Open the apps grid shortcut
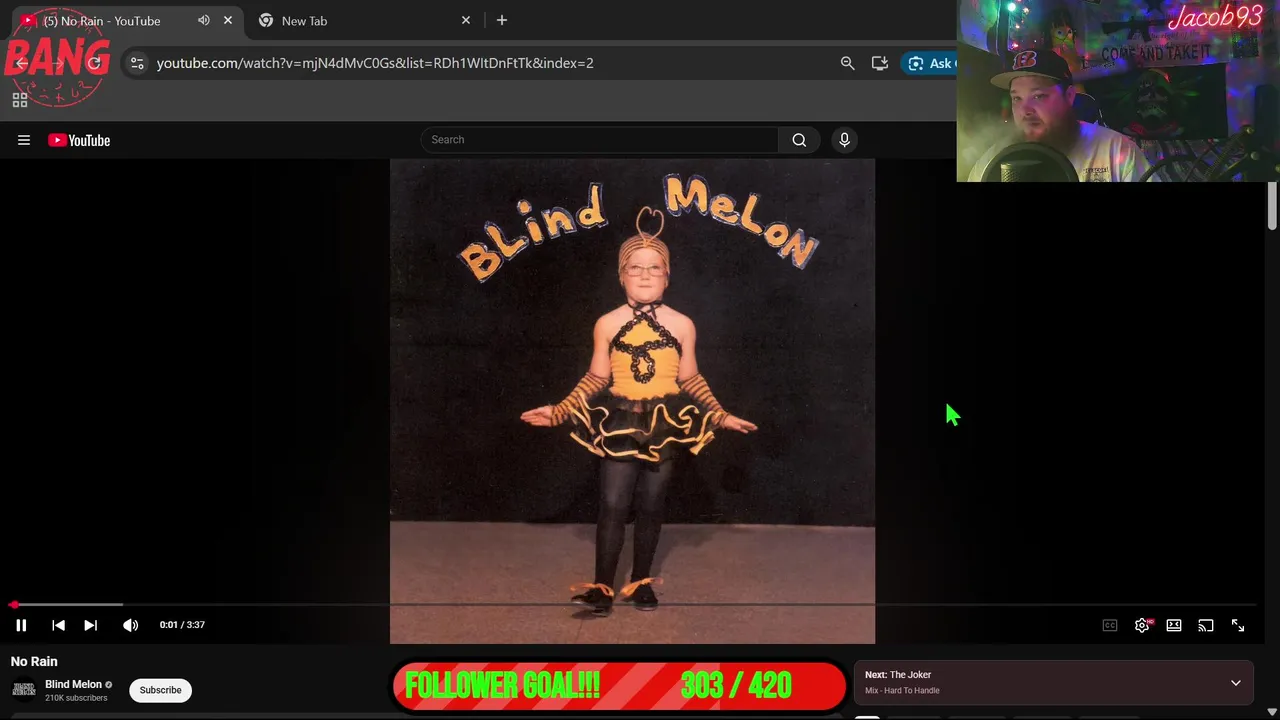This screenshot has width=1280, height=720. click(19, 100)
